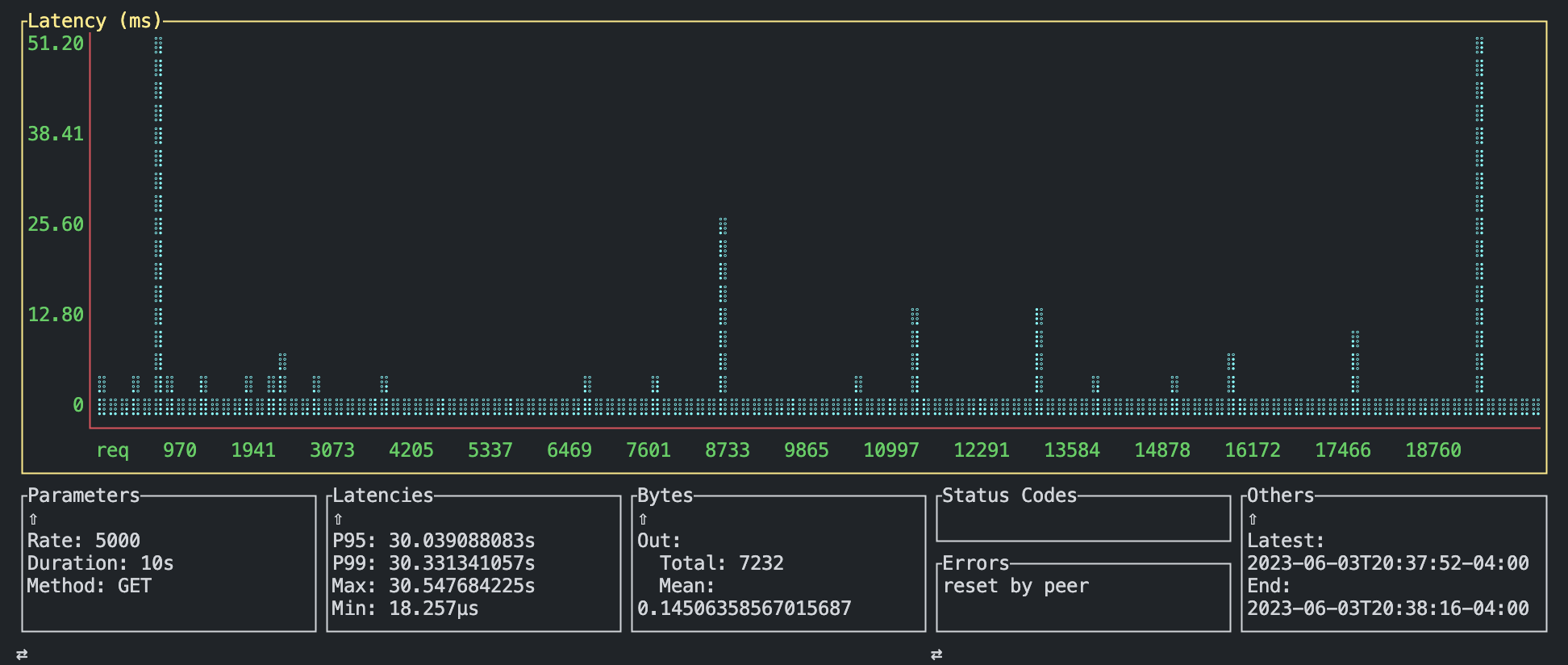This screenshot has height=665, width=1568.
Task: Click the 13584 x-axis label
Action: click(1072, 450)
